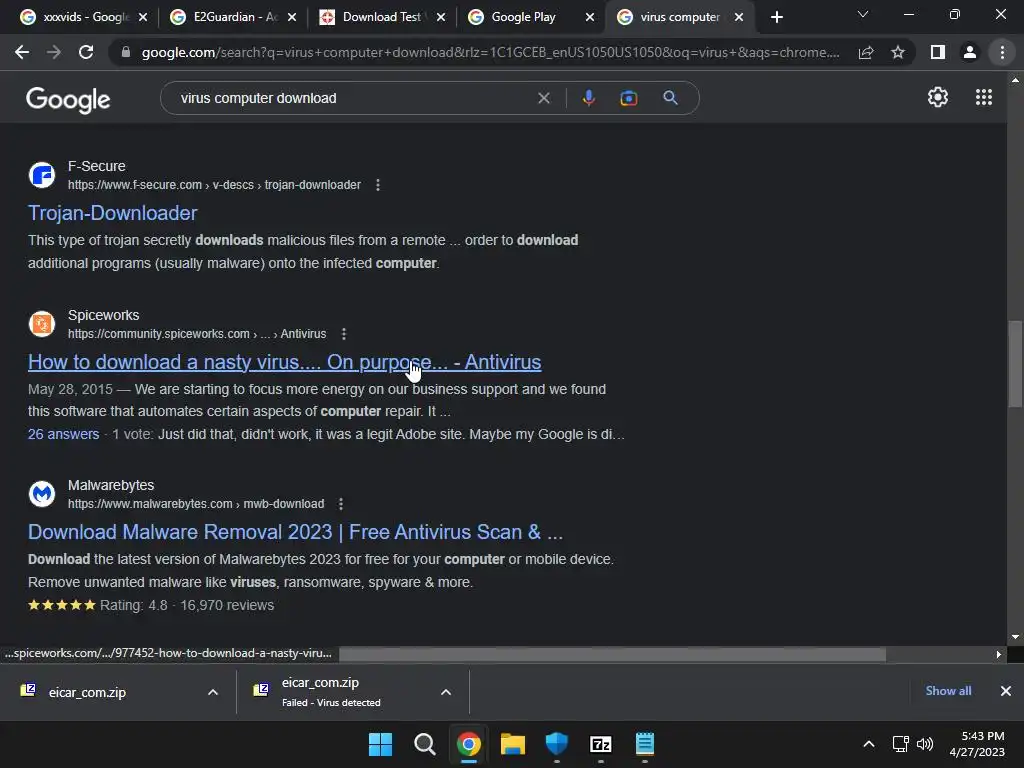This screenshot has height=768, width=1024.
Task: Open the 26 answers link
Action: pos(63,434)
